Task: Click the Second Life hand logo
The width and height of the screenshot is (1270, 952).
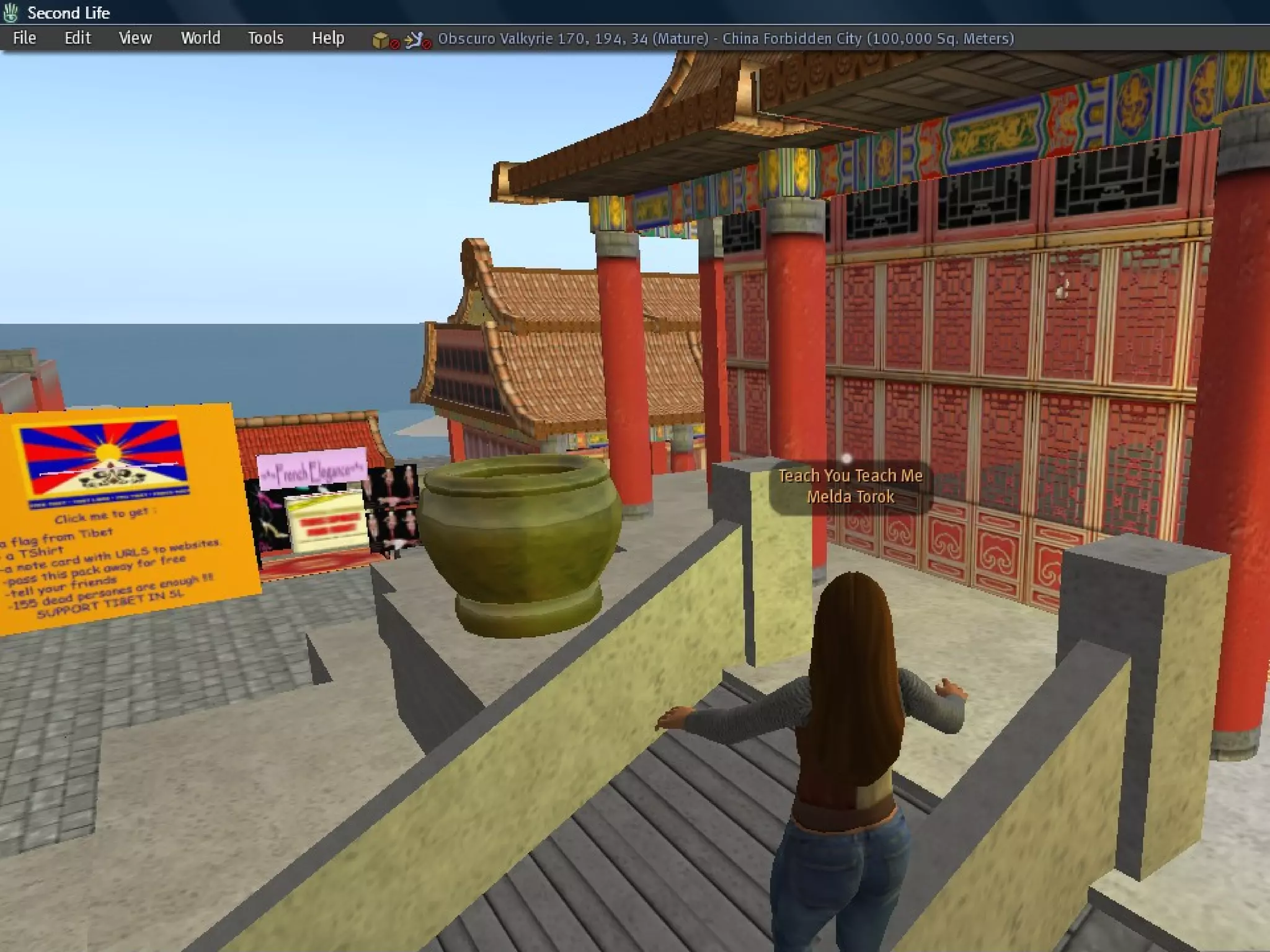Action: [x=11, y=12]
